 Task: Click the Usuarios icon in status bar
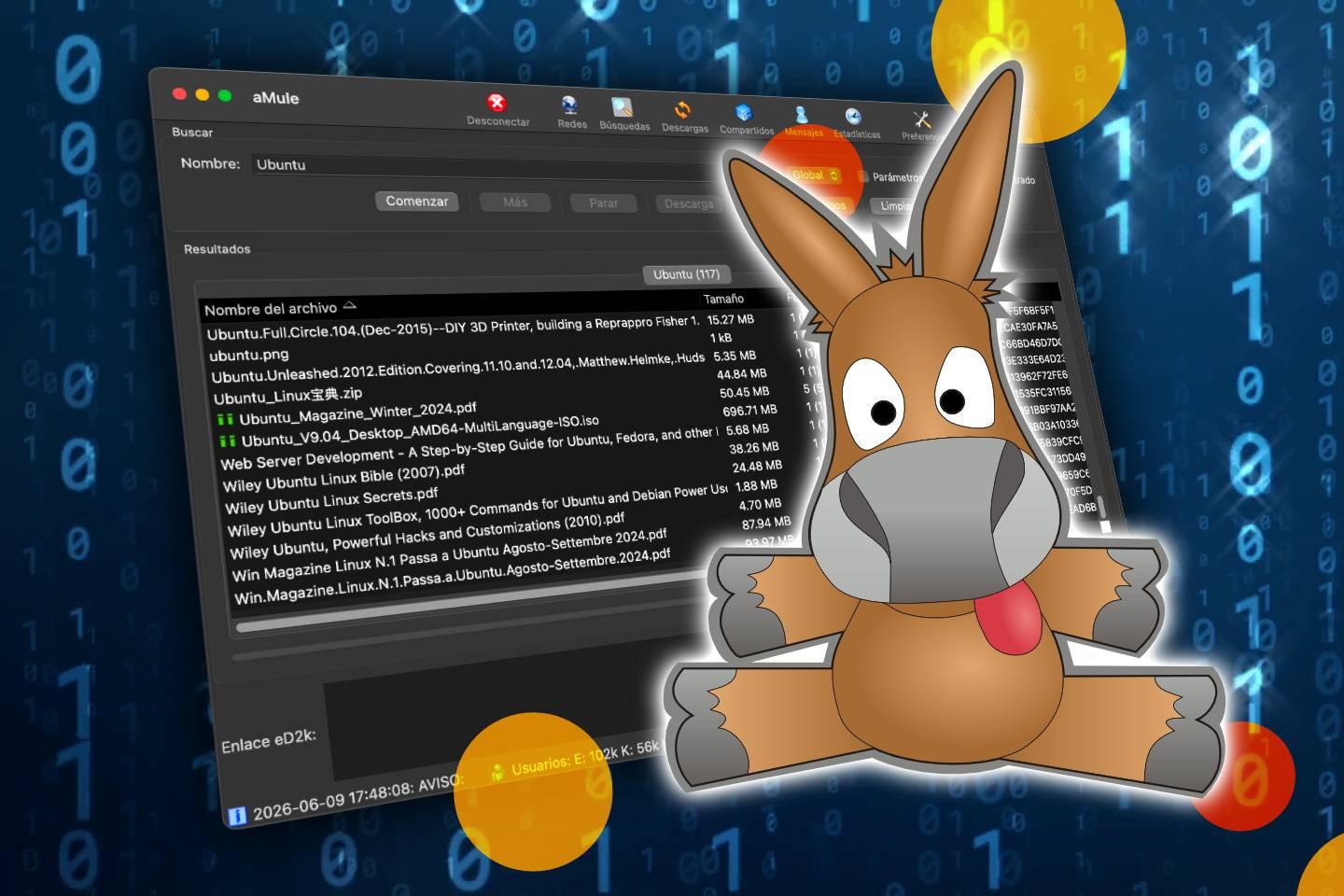click(x=498, y=771)
